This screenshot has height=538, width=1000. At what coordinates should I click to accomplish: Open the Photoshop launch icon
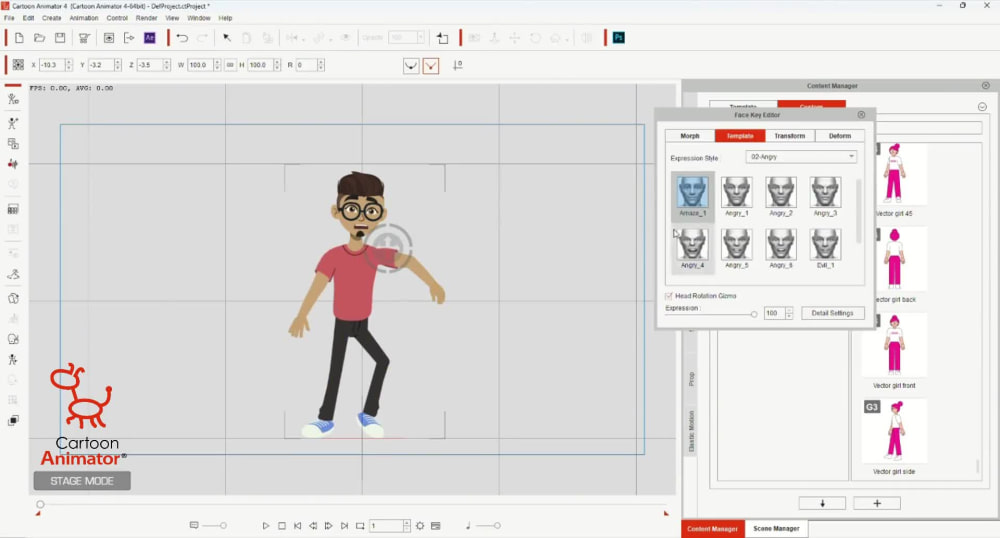(618, 38)
